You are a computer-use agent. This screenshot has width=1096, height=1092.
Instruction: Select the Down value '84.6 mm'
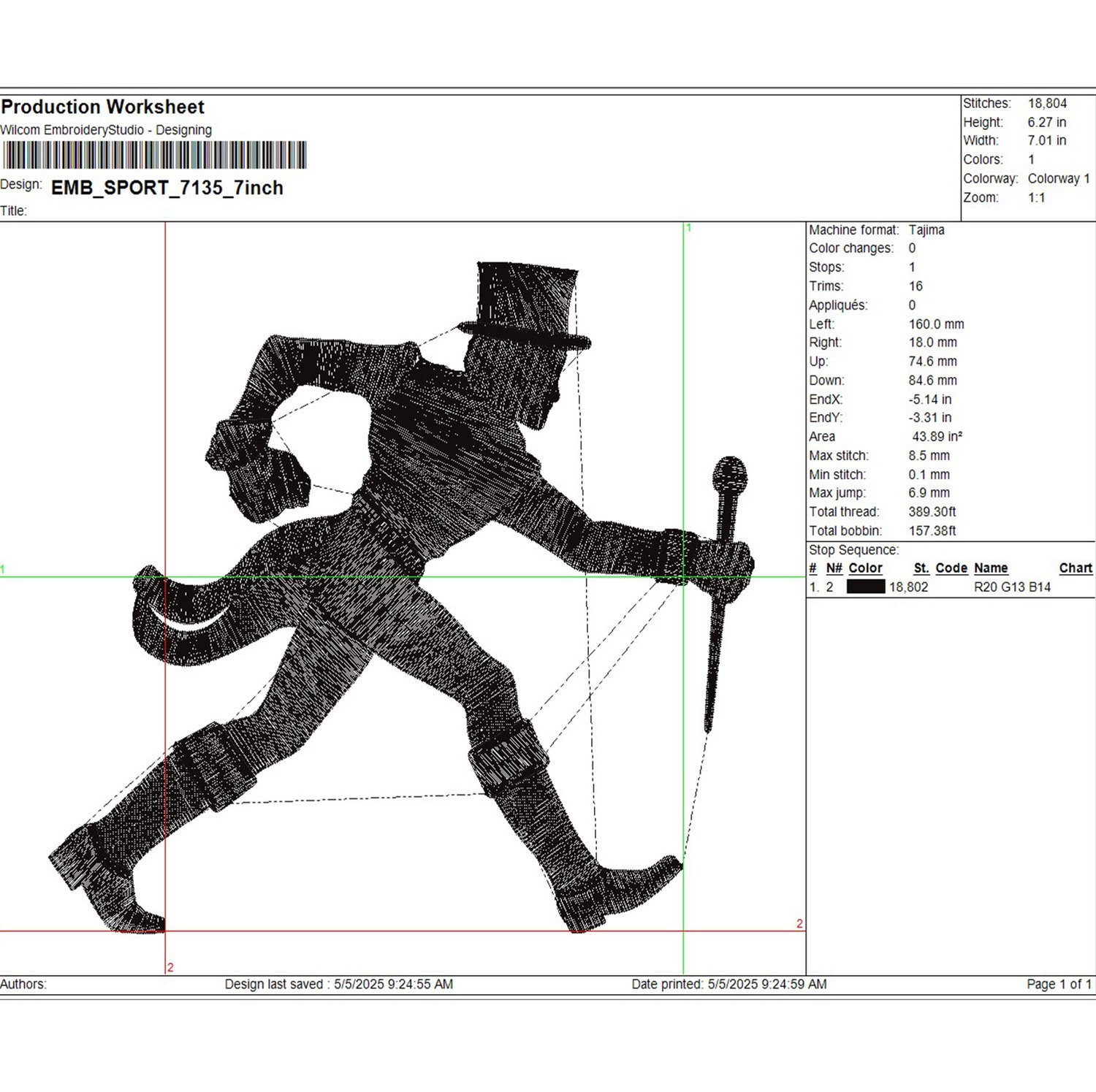933,381
